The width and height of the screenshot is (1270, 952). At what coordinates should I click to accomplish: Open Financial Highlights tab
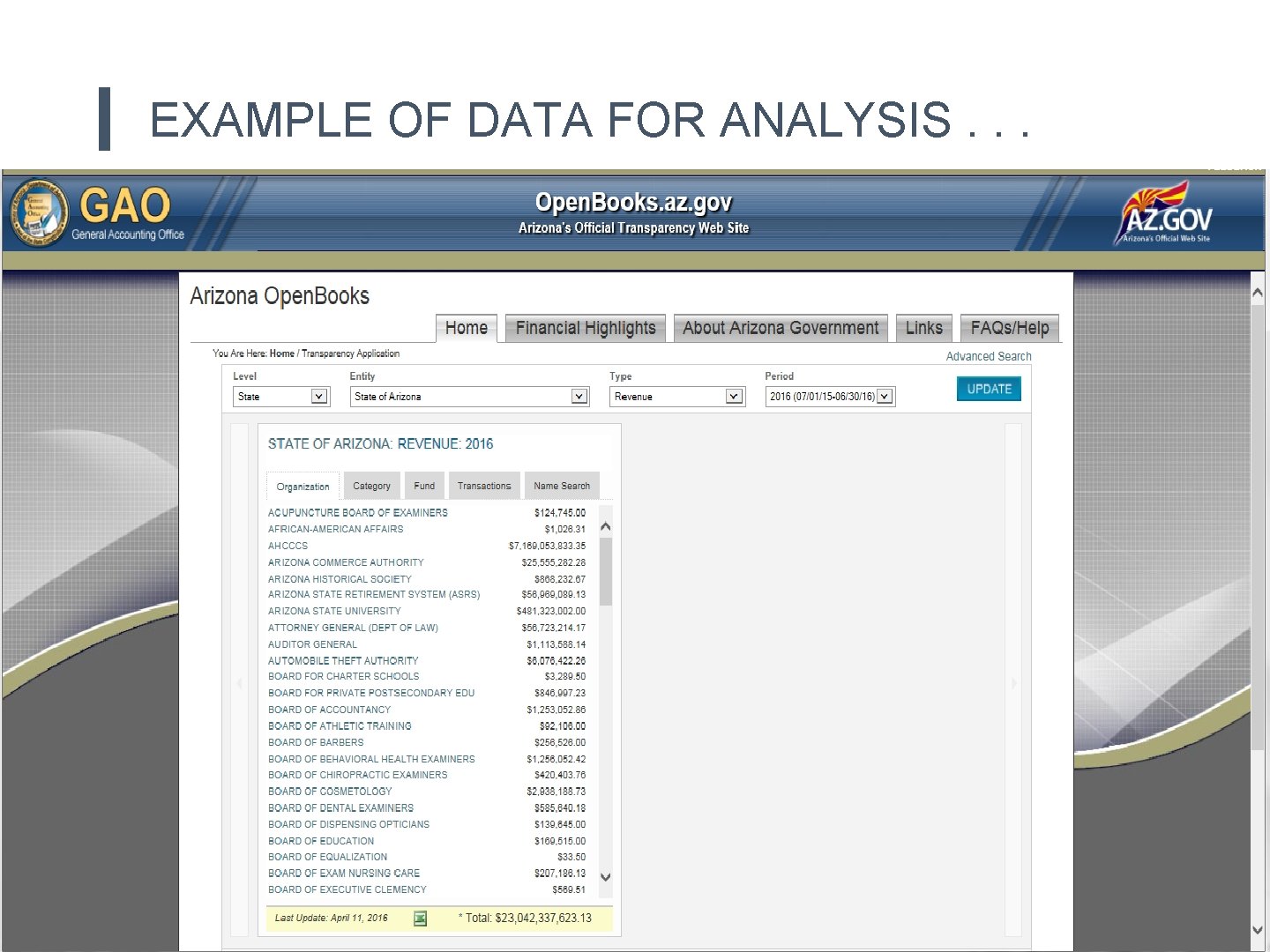(586, 328)
